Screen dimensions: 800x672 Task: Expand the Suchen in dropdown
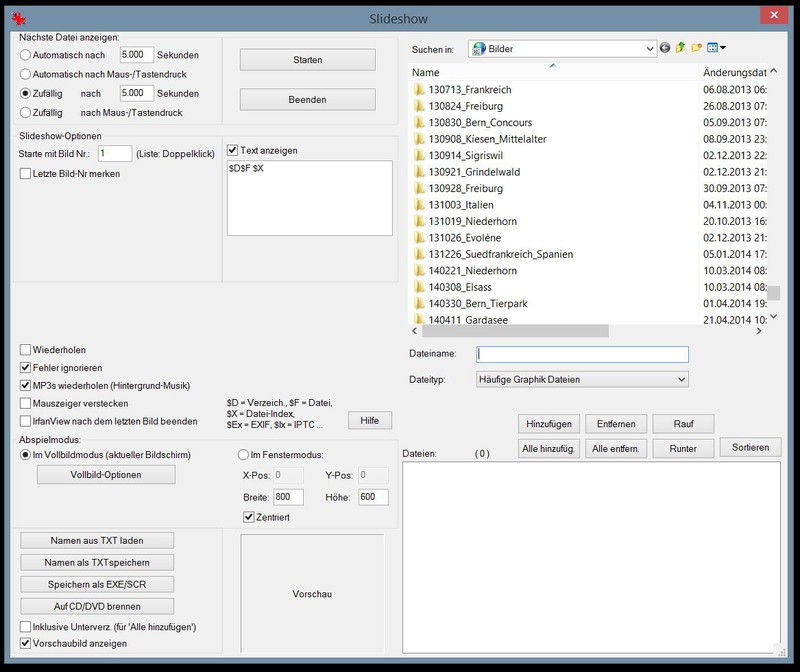648,48
